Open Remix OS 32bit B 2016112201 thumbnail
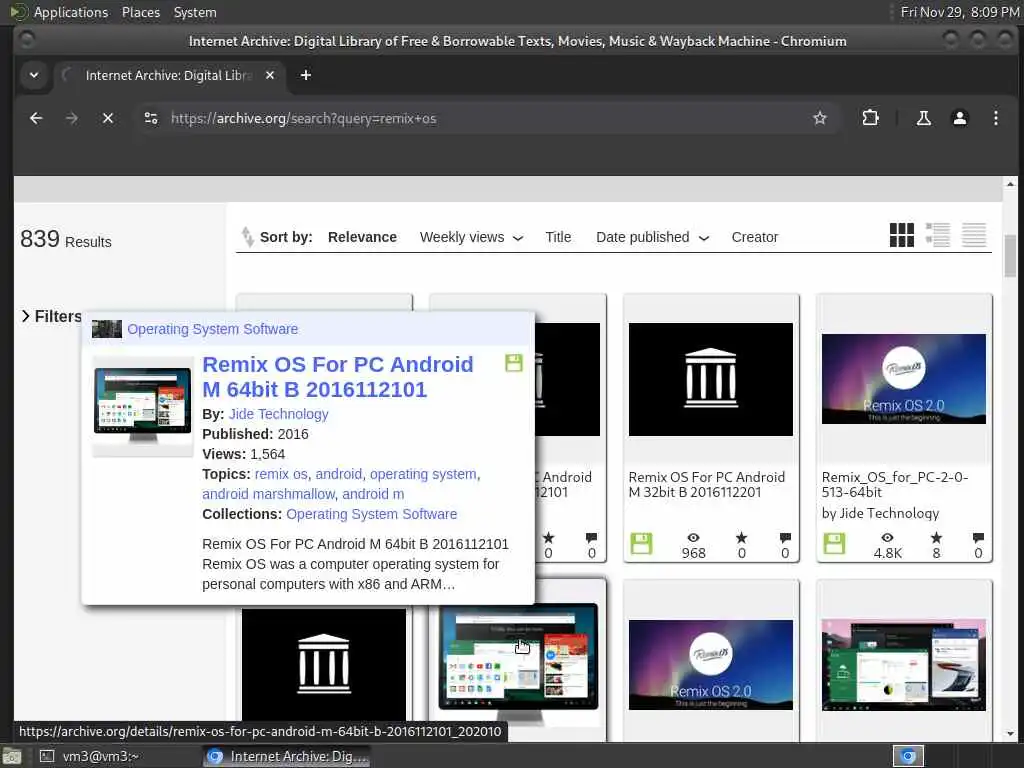 (x=711, y=379)
